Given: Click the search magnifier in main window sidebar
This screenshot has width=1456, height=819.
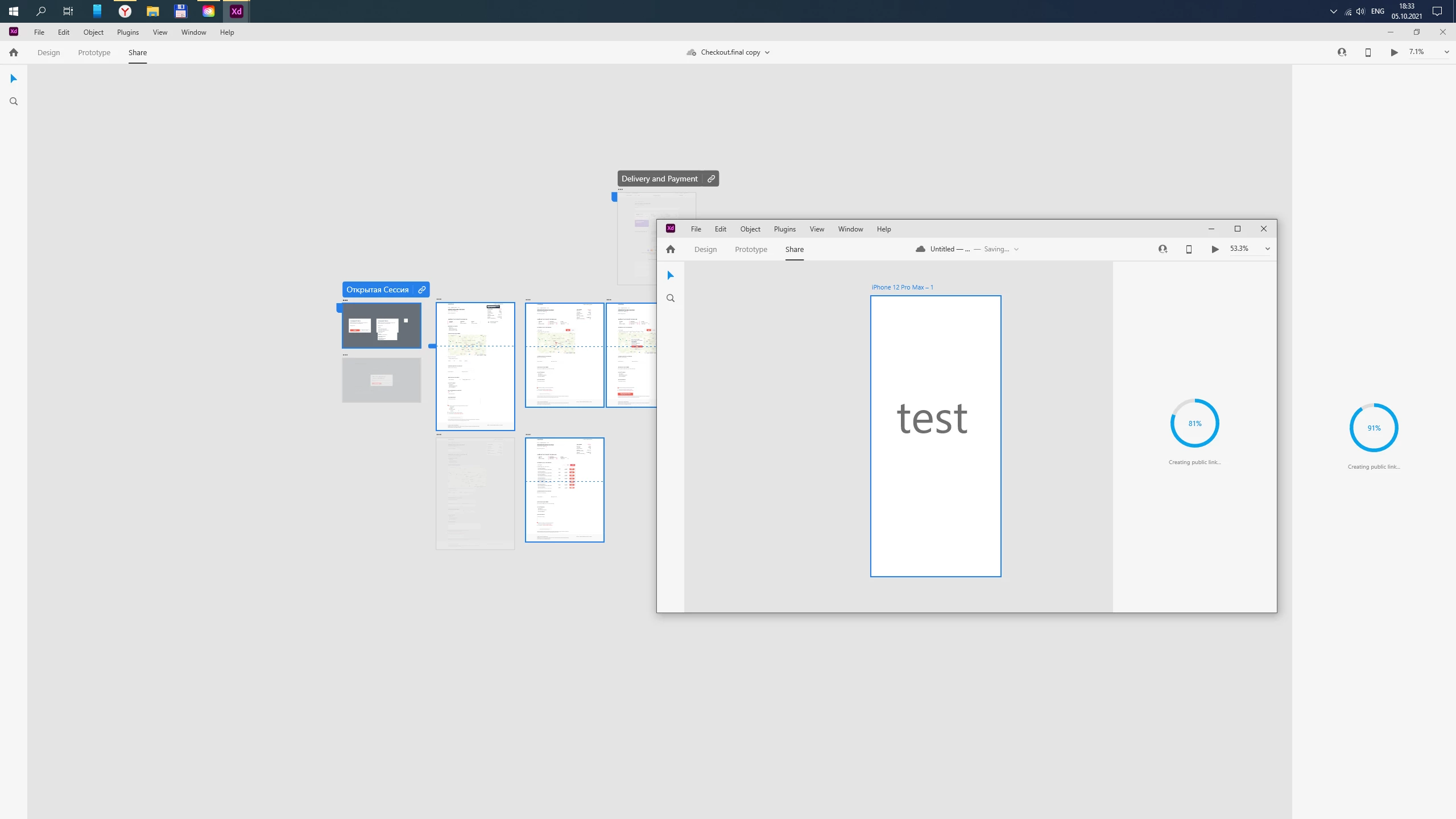Looking at the screenshot, I should [14, 102].
